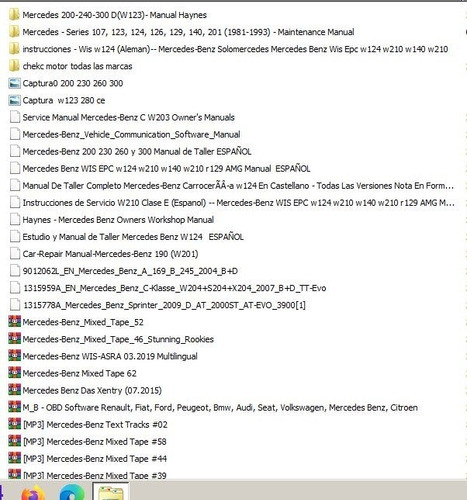Image resolution: width=467 pixels, height=500 pixels.
Task: Select the 1315778A_Mercedes_Benz_Sprinter_2009 file
Action: 164,305
